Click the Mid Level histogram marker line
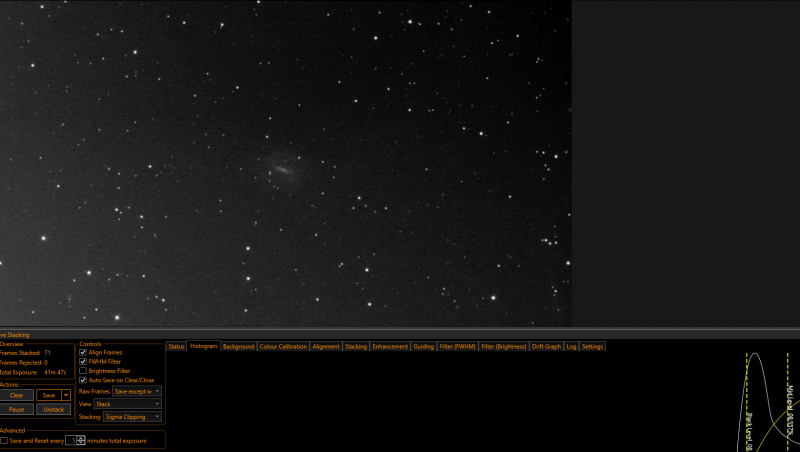The height and width of the screenshot is (452, 800). tap(788, 402)
